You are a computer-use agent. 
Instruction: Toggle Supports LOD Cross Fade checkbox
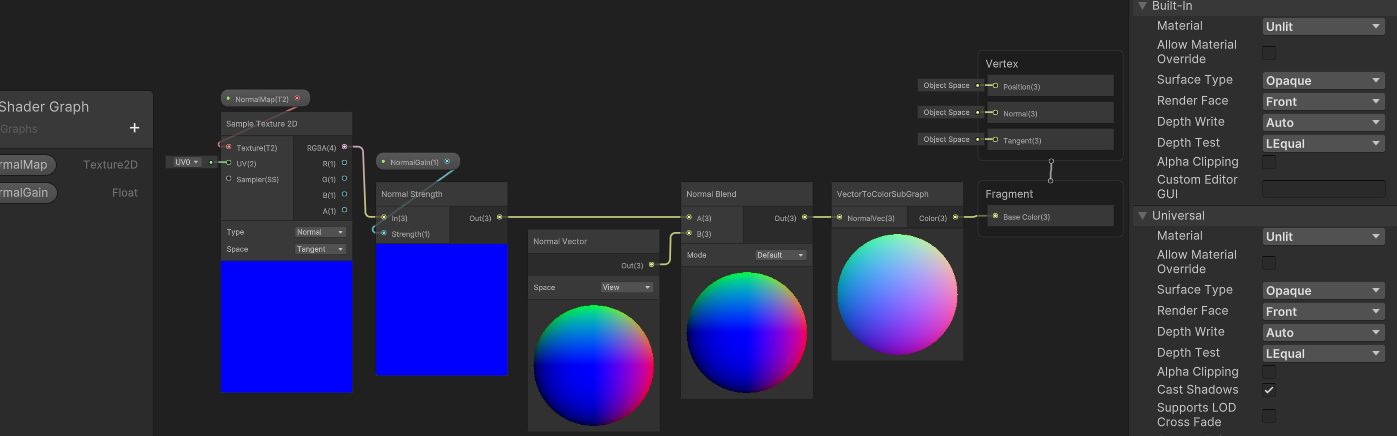coord(1269,415)
